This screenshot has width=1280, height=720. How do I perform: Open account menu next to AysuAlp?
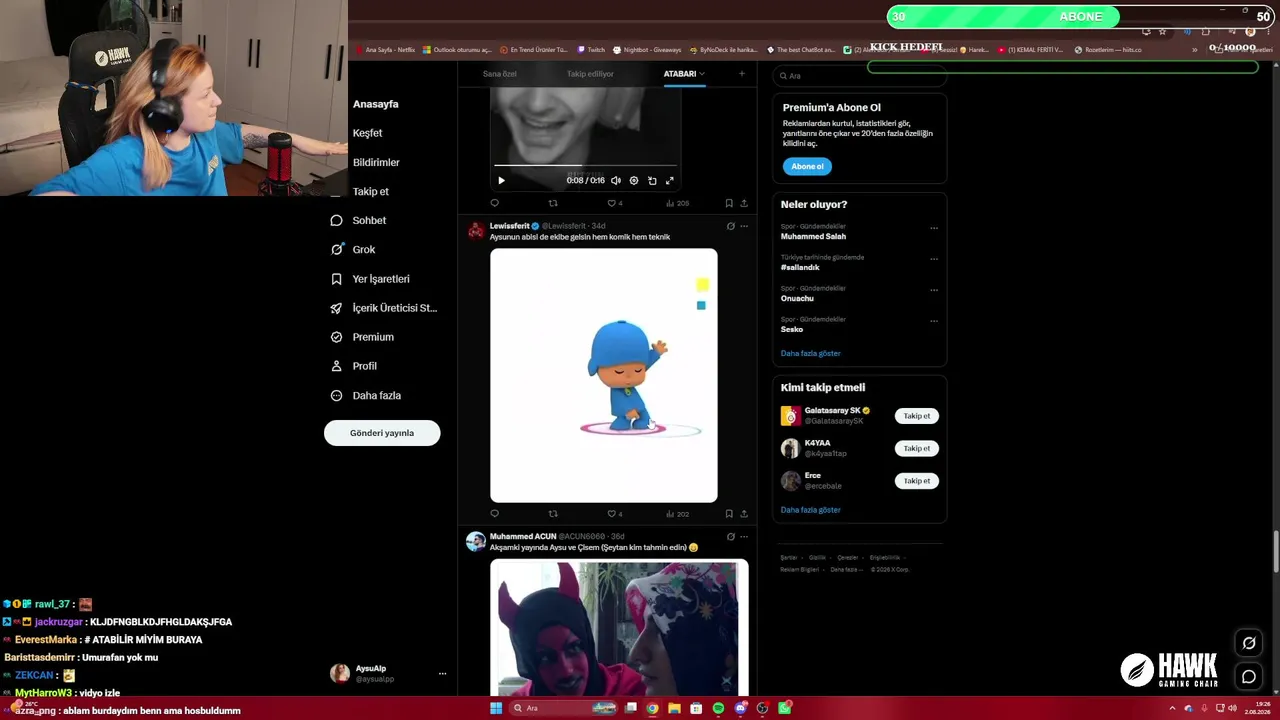[442, 674]
